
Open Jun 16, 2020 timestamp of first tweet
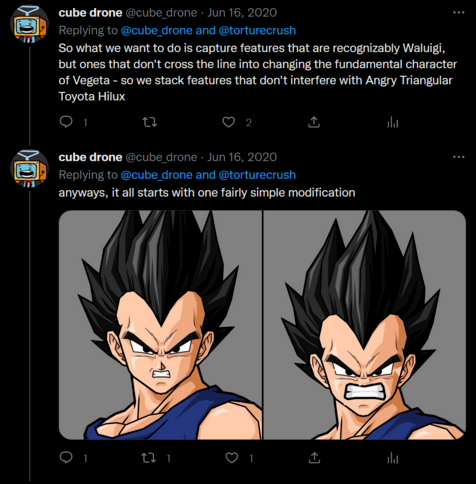pos(242,13)
